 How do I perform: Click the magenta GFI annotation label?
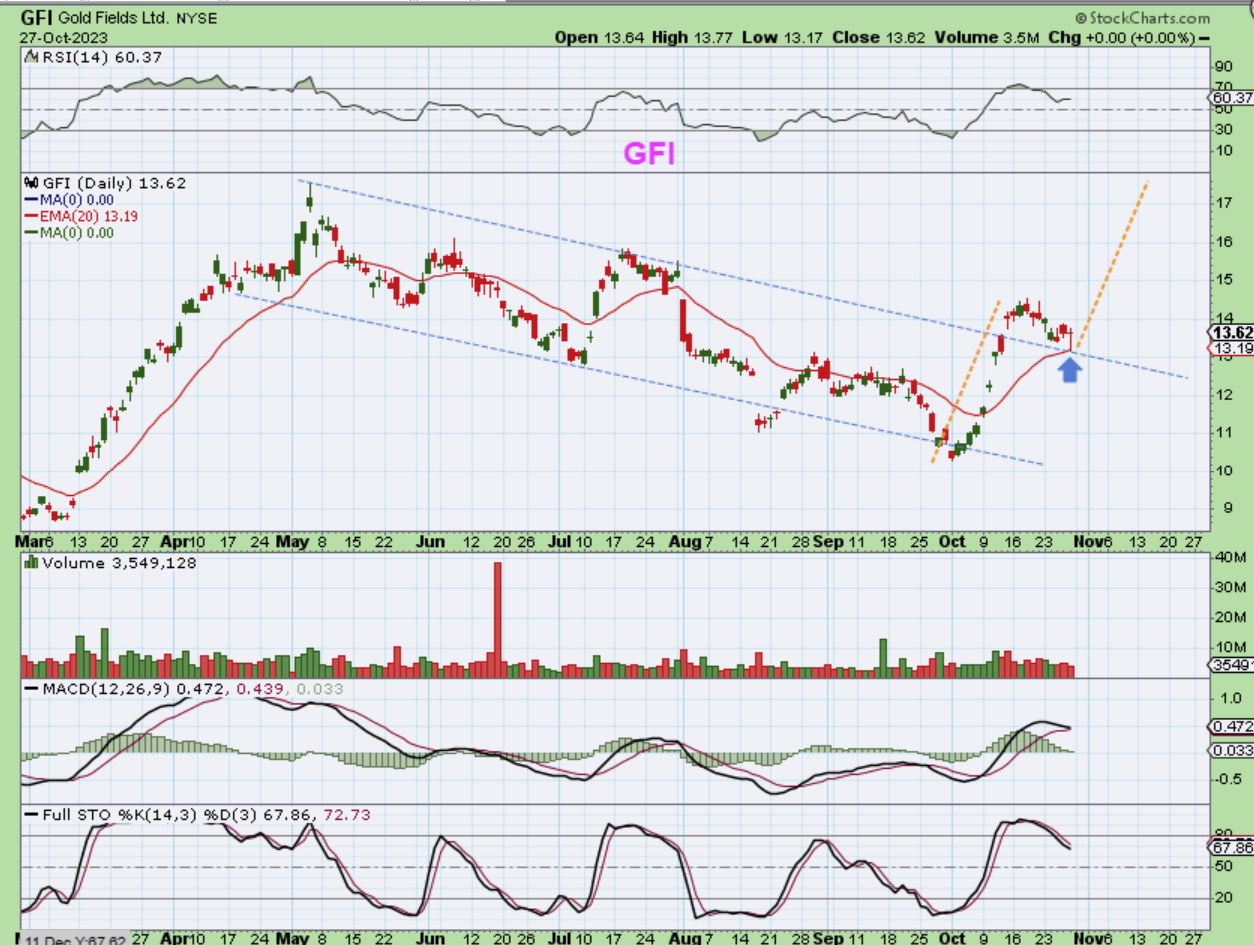tap(650, 153)
